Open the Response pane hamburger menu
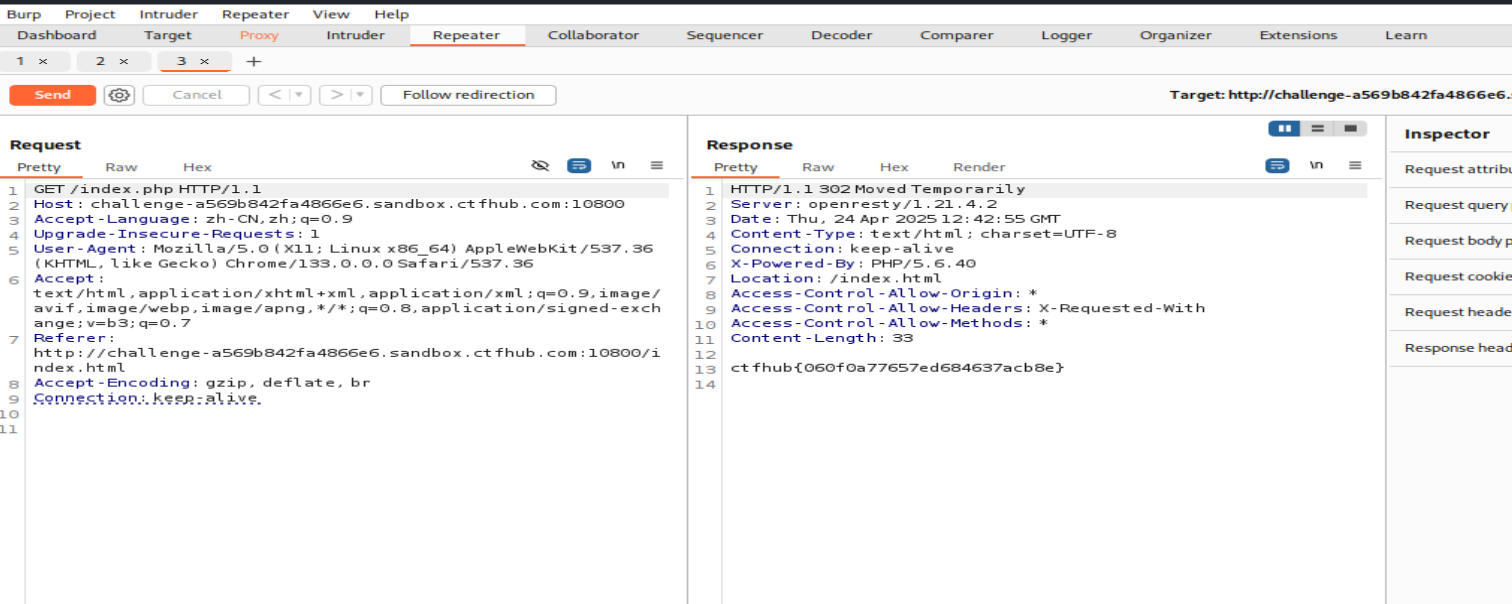The image size is (1512, 604). point(1355,166)
